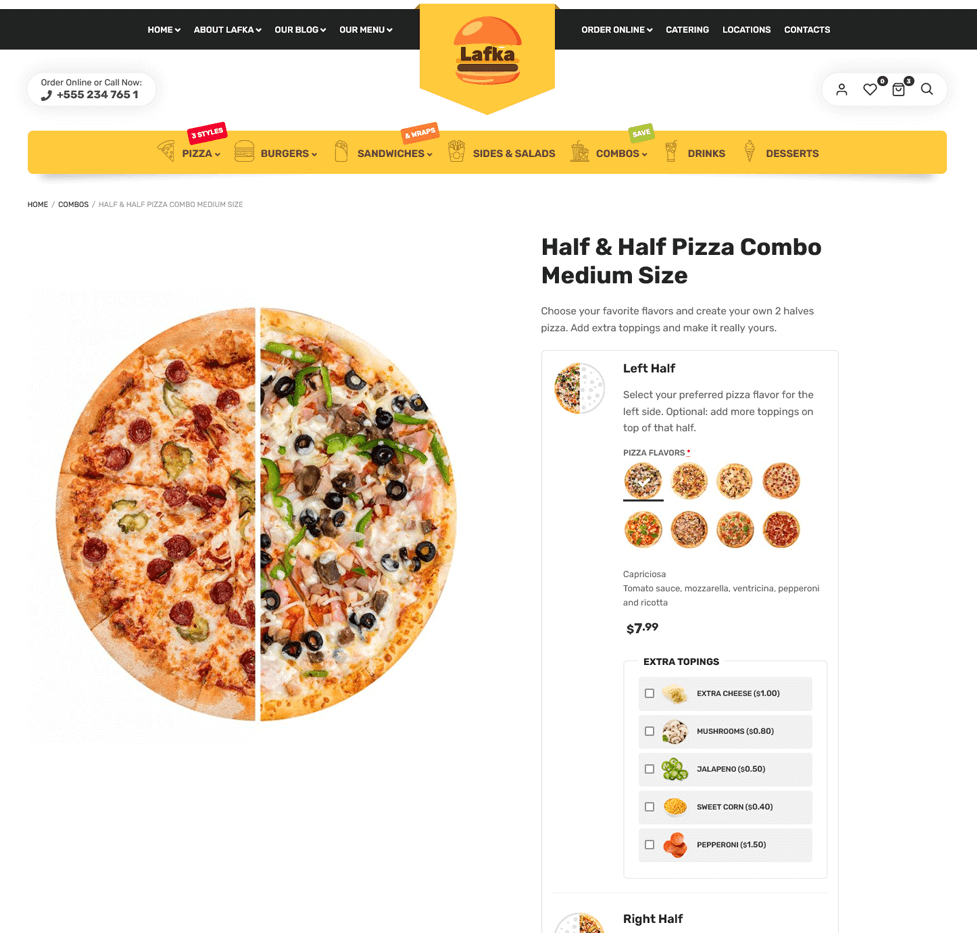Expand the Order Online menu
This screenshot has height=933, width=977.
pos(617,29)
